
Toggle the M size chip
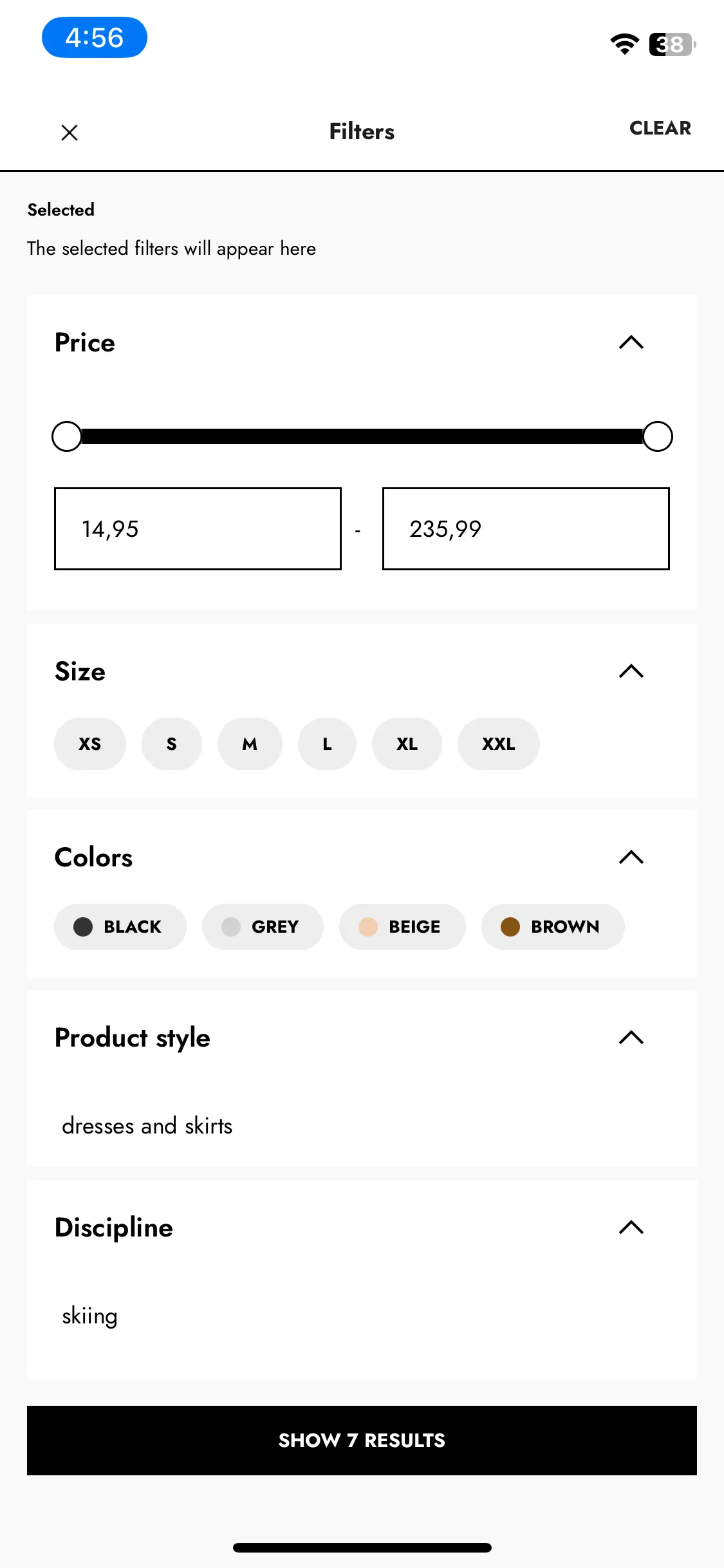pos(250,744)
